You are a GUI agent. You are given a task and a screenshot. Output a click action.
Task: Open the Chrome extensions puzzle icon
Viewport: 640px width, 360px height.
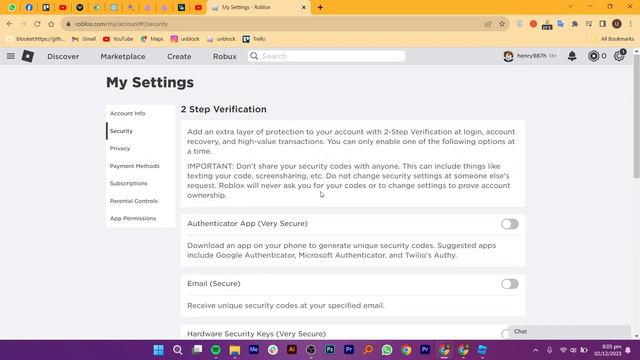coord(575,24)
